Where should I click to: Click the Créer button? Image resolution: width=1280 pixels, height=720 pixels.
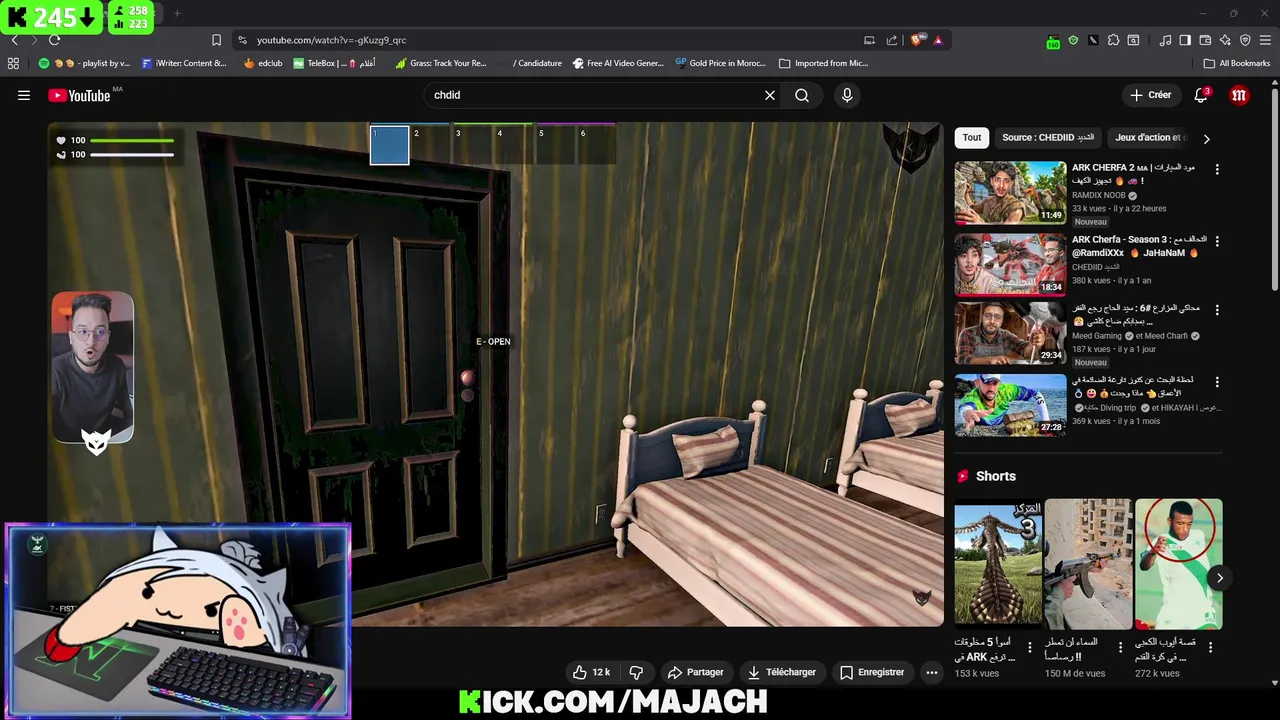[x=1150, y=95]
